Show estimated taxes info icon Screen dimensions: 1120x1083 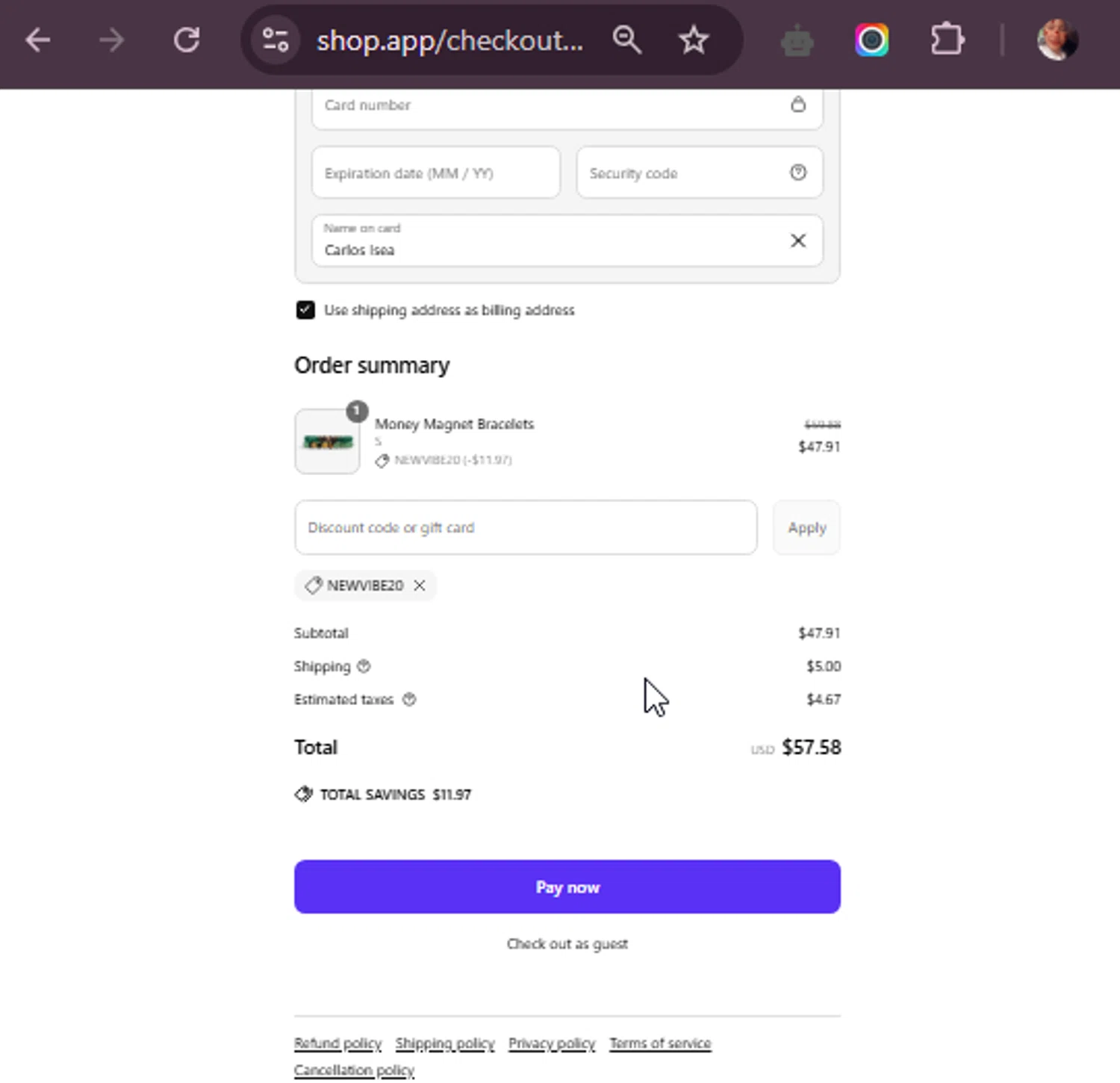pyautogui.click(x=409, y=700)
